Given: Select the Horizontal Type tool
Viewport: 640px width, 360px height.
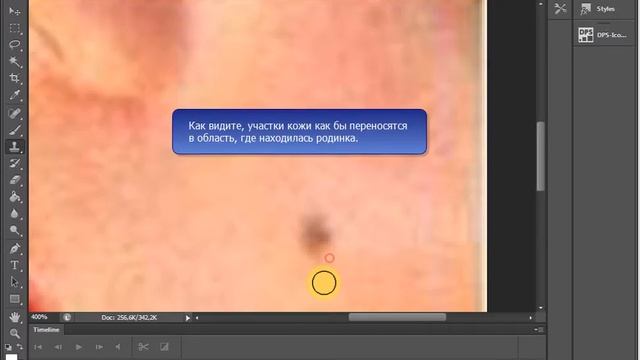Looking at the screenshot, I should 15,265.
